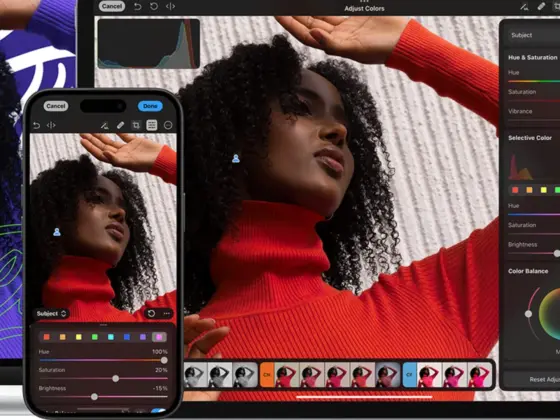
Task: Click the orange CN preset group label
Action: pyautogui.click(x=267, y=375)
